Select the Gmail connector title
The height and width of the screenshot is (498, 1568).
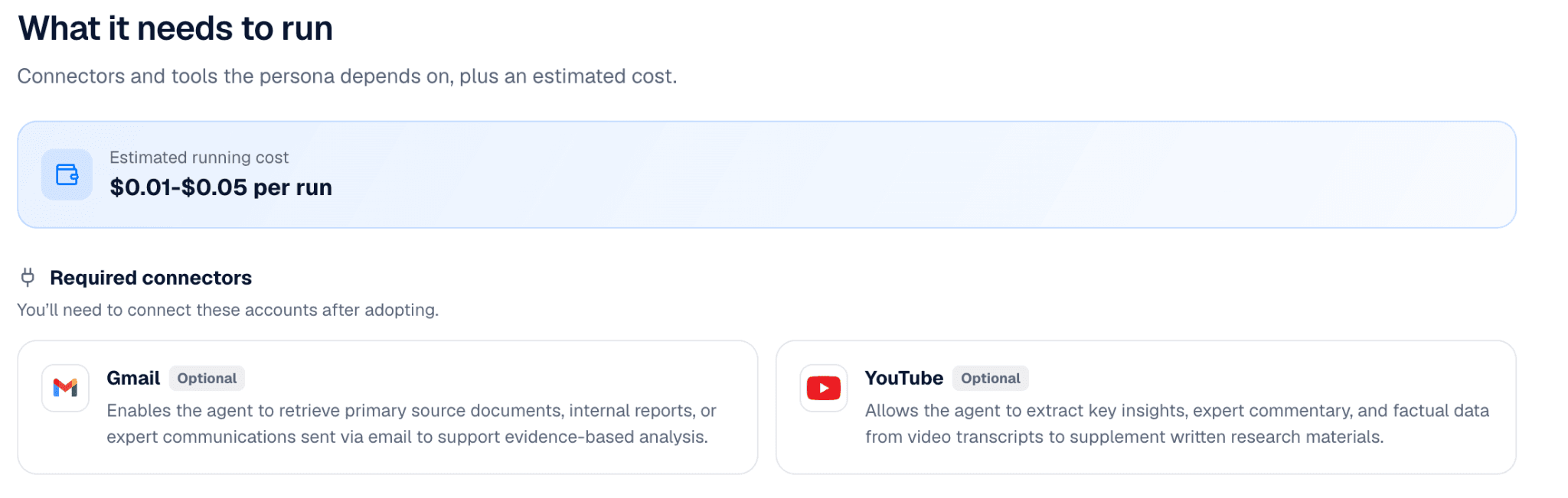coord(133,378)
